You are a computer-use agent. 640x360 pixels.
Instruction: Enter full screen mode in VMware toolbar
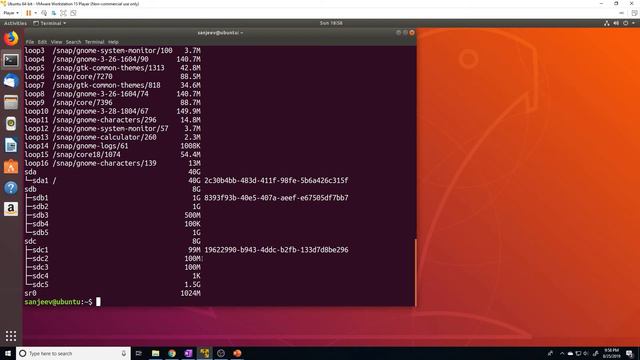63,13
